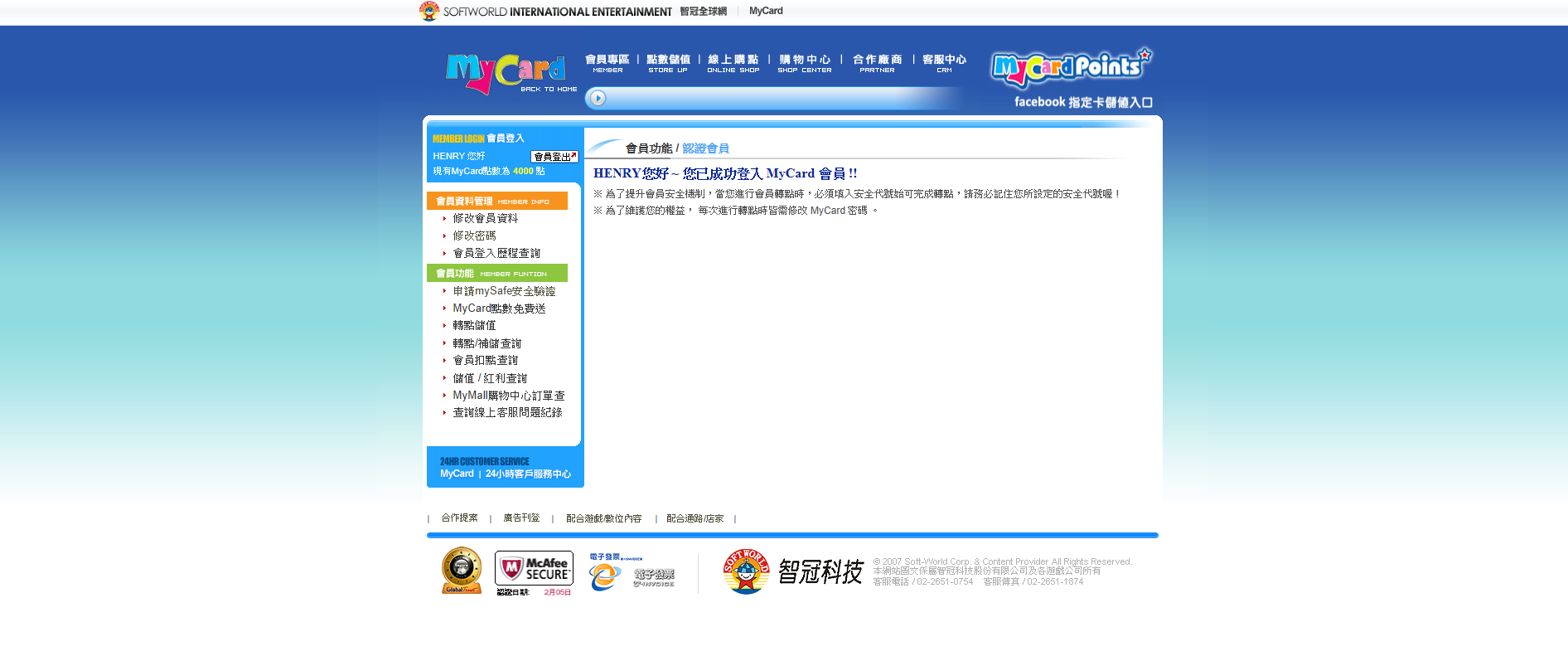Click the 認證日期 2月05日 text

point(534,592)
